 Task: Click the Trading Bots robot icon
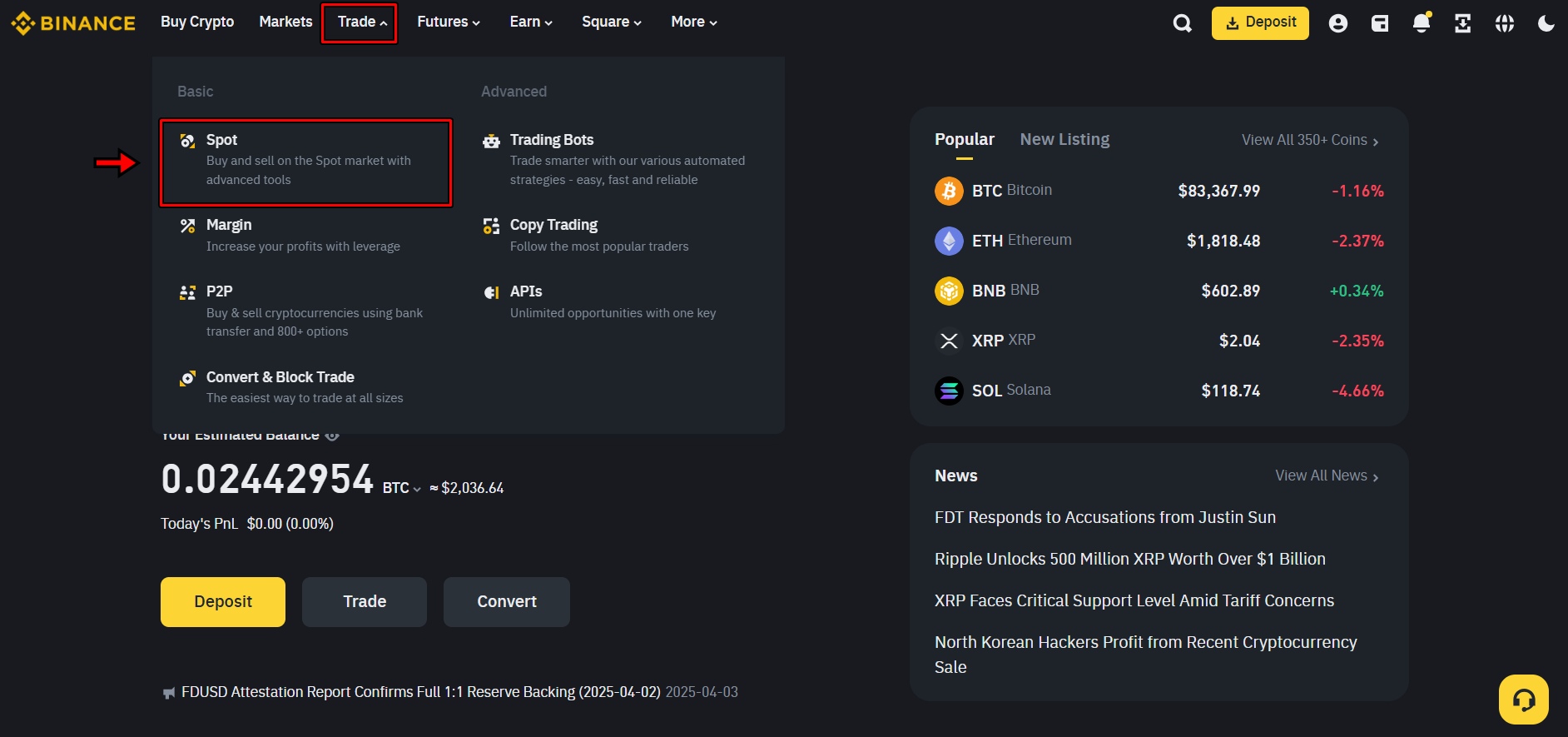point(491,140)
